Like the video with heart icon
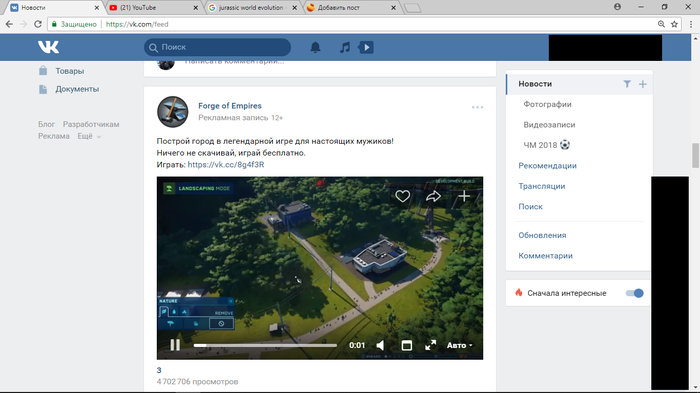 tap(402, 196)
